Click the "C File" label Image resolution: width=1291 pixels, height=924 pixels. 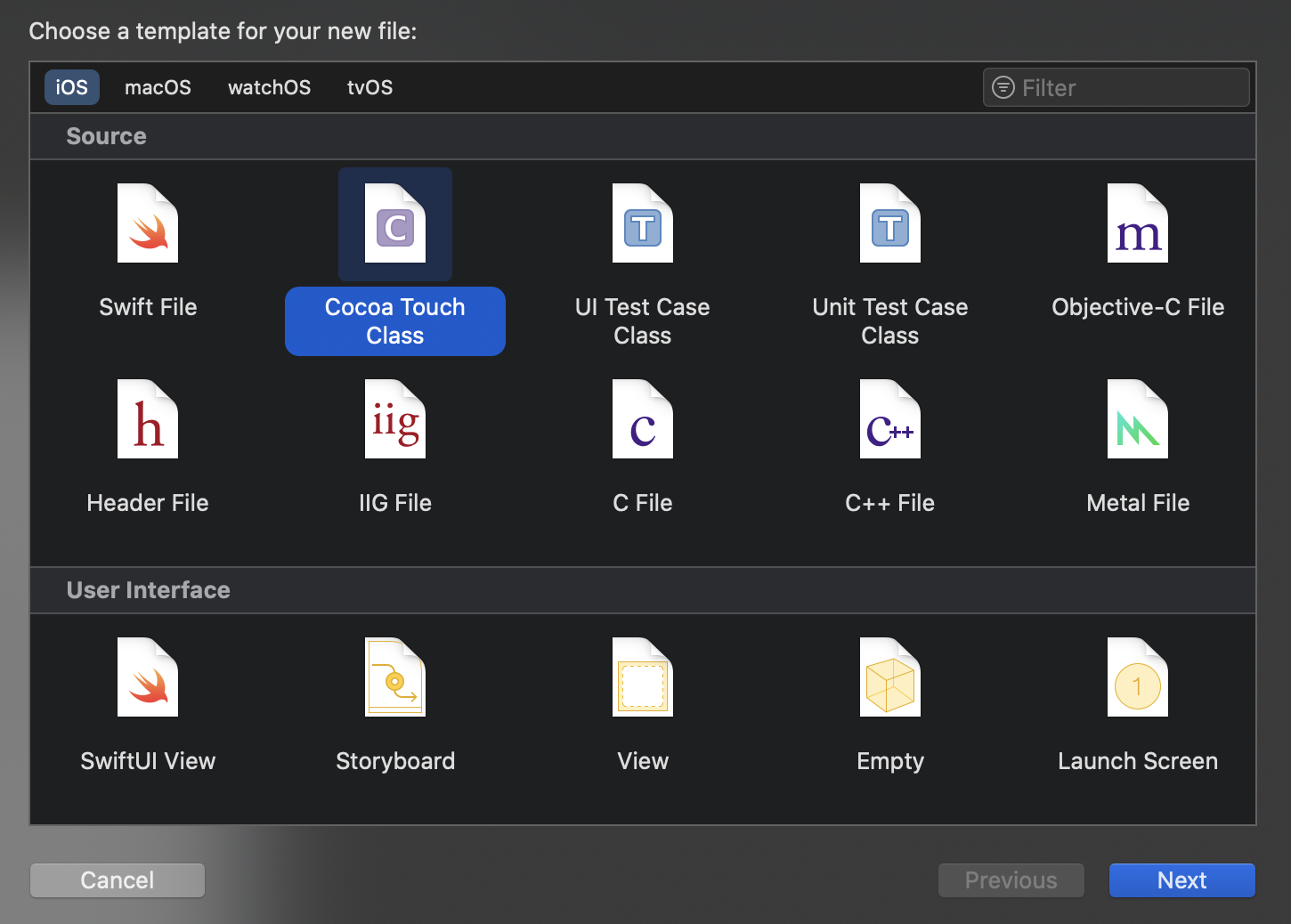[643, 503]
